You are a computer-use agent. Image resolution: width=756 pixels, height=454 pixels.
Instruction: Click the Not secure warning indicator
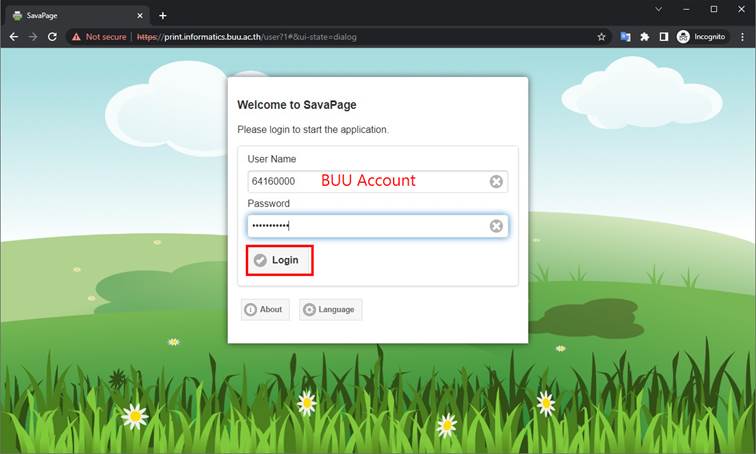coord(99,37)
